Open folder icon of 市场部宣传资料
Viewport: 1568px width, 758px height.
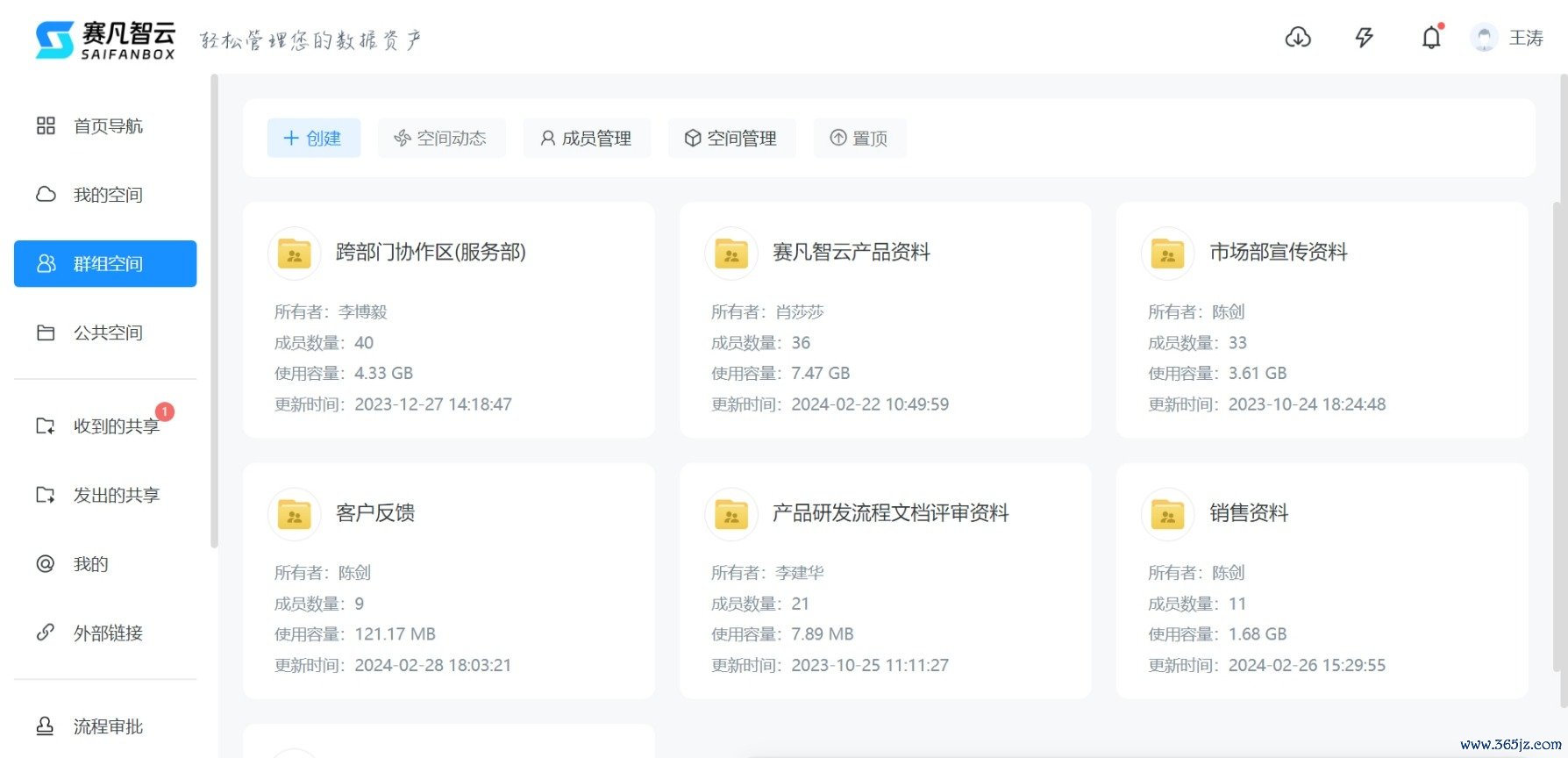pos(1168,254)
